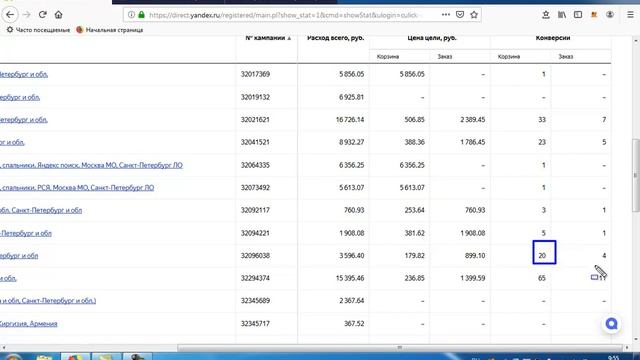Viewport: 640px width, 360px height.
Task: Open the browser home page
Action: click(58, 15)
